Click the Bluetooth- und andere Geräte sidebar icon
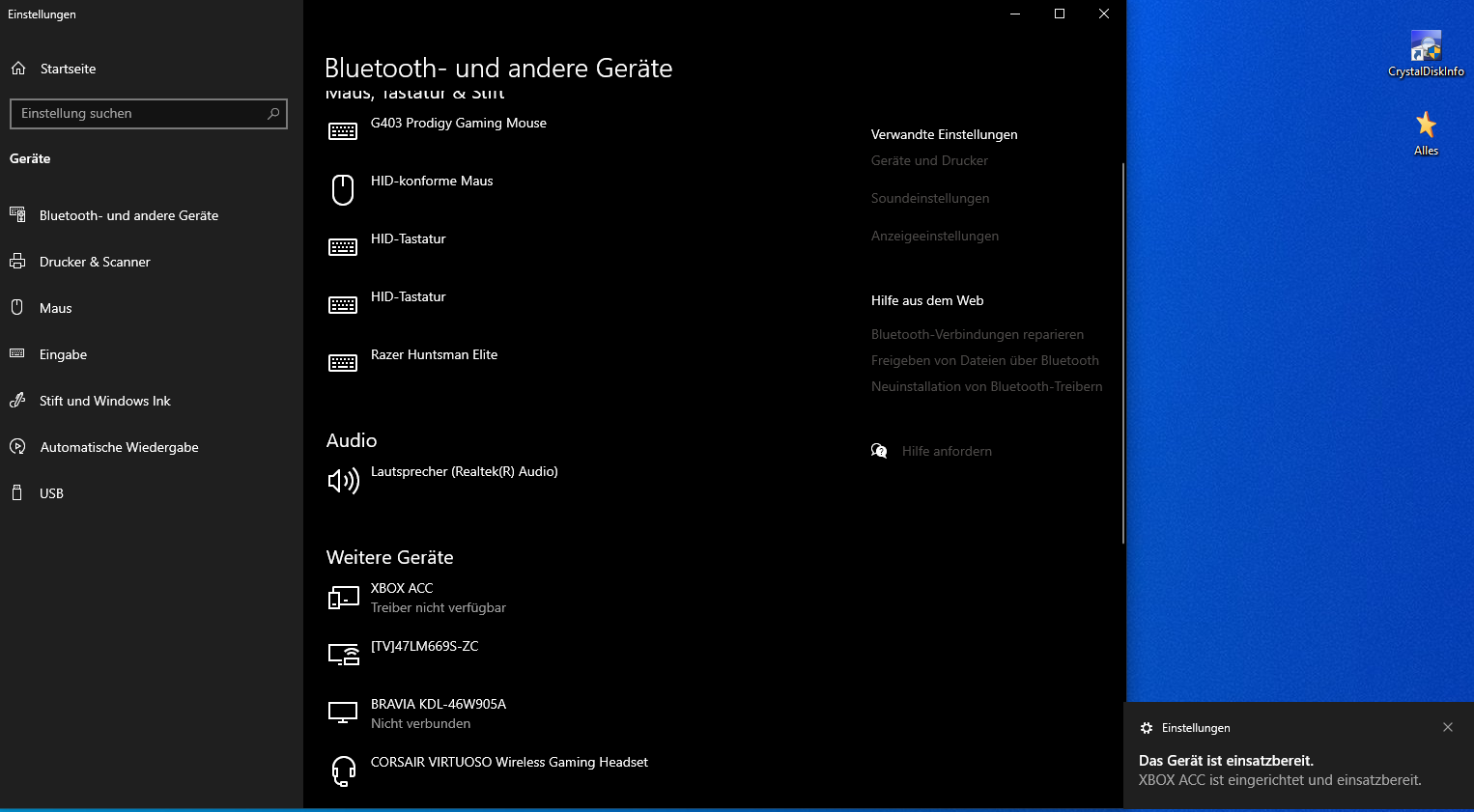The height and width of the screenshot is (812, 1474). tap(17, 214)
